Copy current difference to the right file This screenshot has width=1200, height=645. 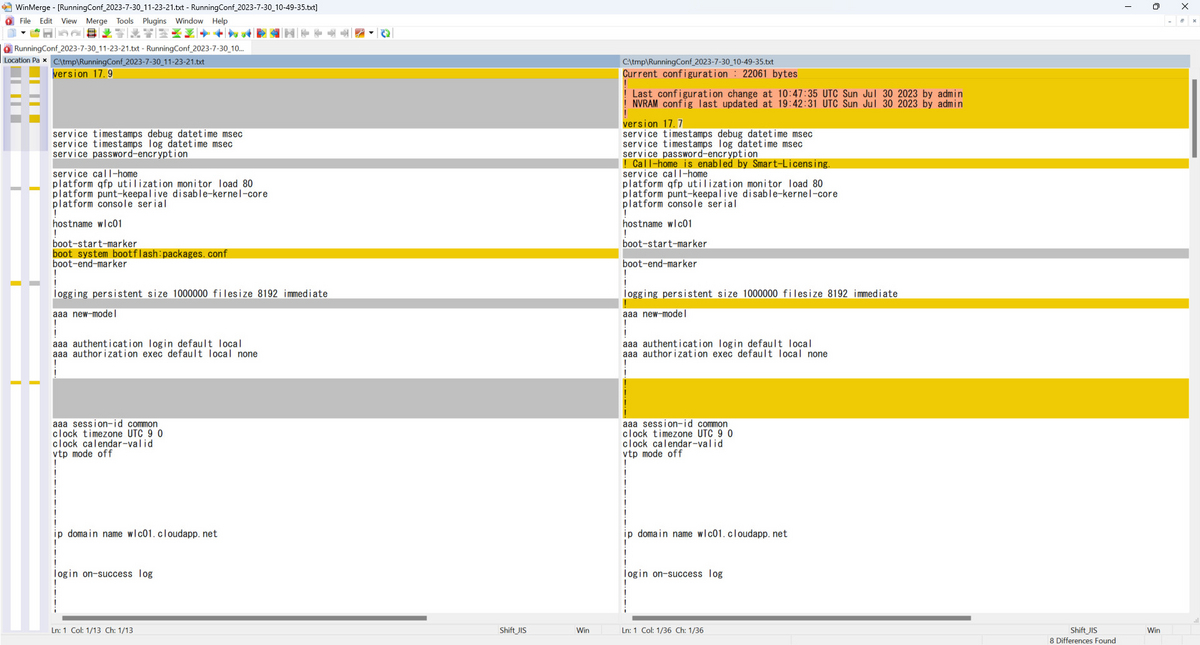pos(203,33)
